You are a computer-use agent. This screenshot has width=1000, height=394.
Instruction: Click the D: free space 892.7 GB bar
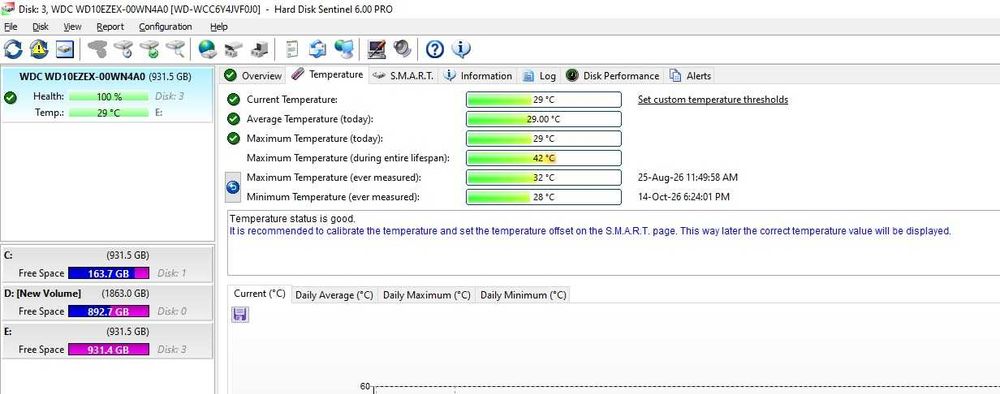click(x=108, y=312)
